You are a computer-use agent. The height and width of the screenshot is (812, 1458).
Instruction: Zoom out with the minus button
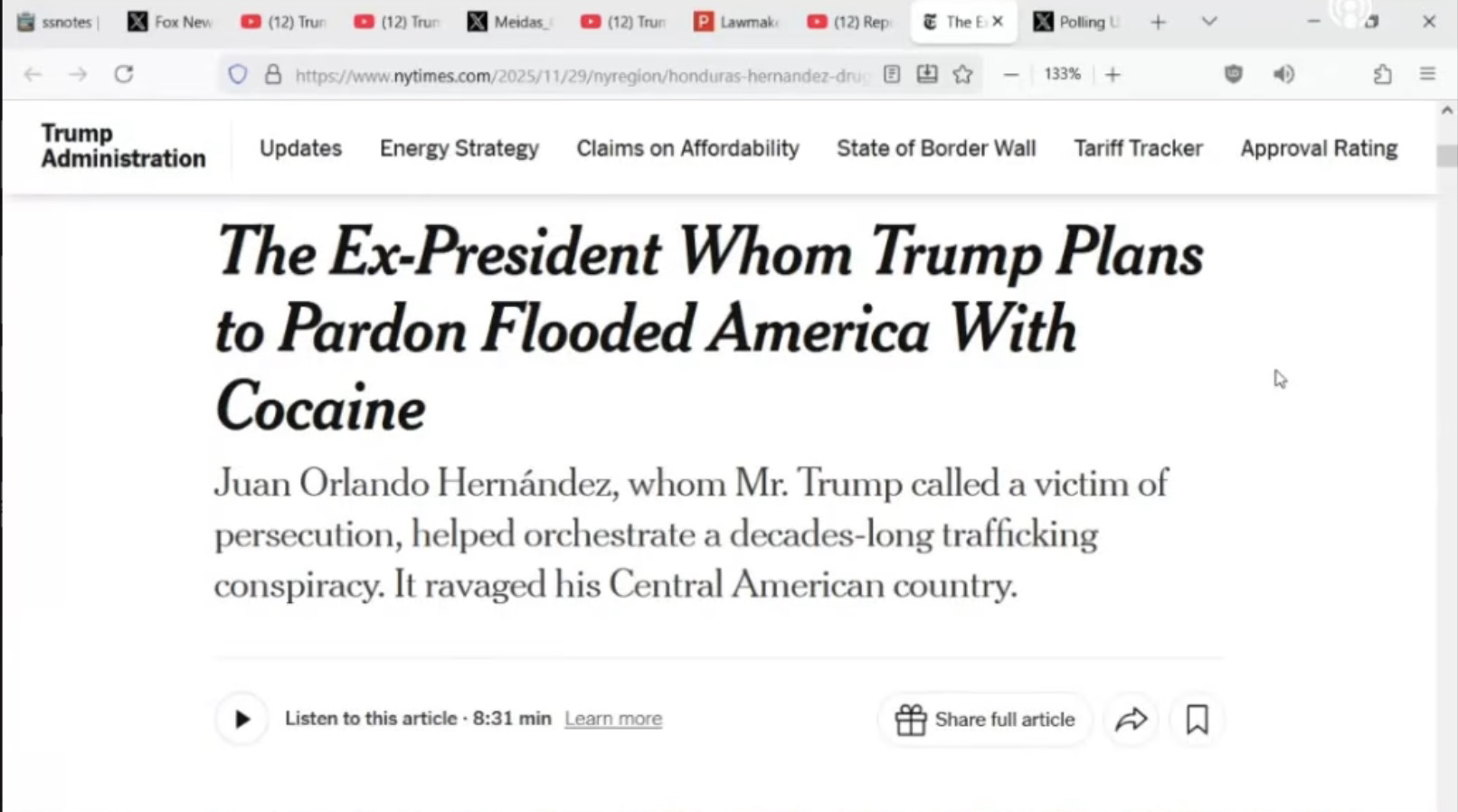[x=1011, y=74]
